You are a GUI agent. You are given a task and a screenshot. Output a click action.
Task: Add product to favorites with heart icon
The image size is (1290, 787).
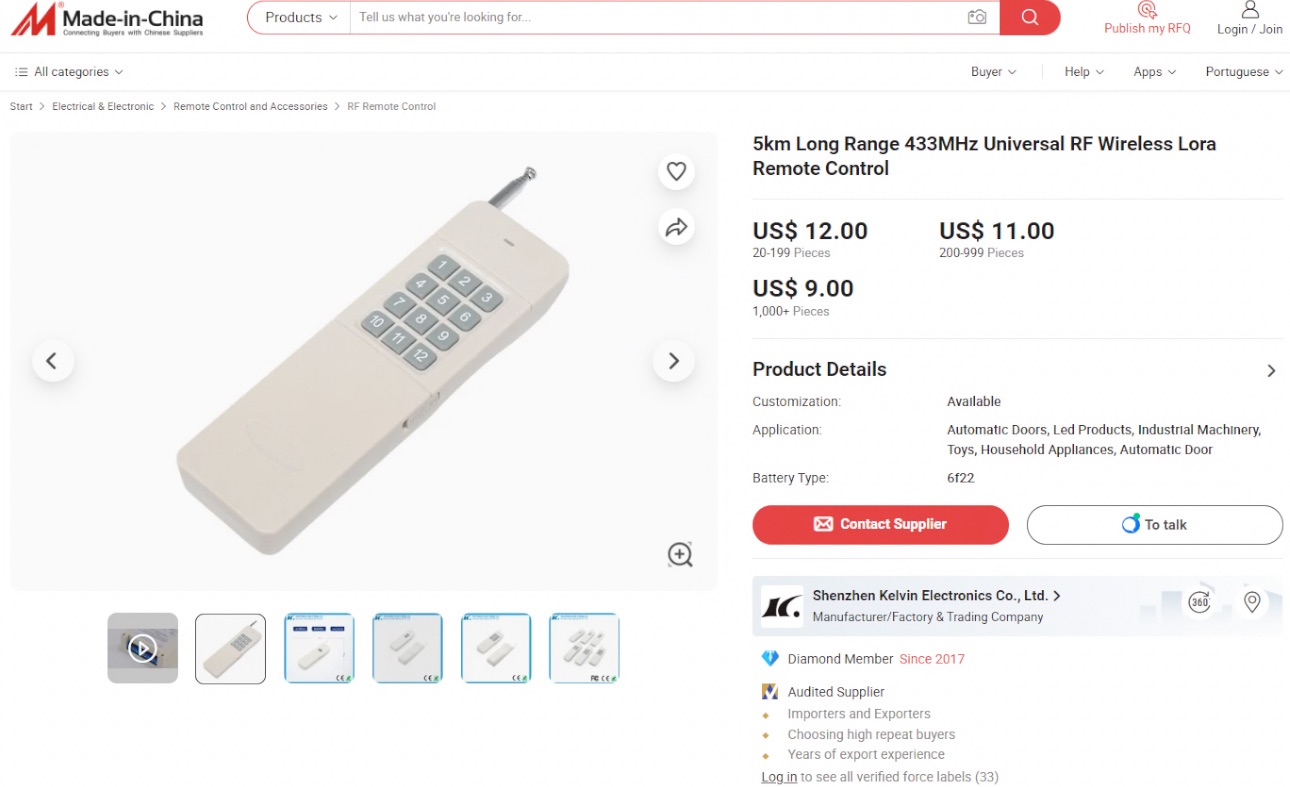tap(676, 171)
